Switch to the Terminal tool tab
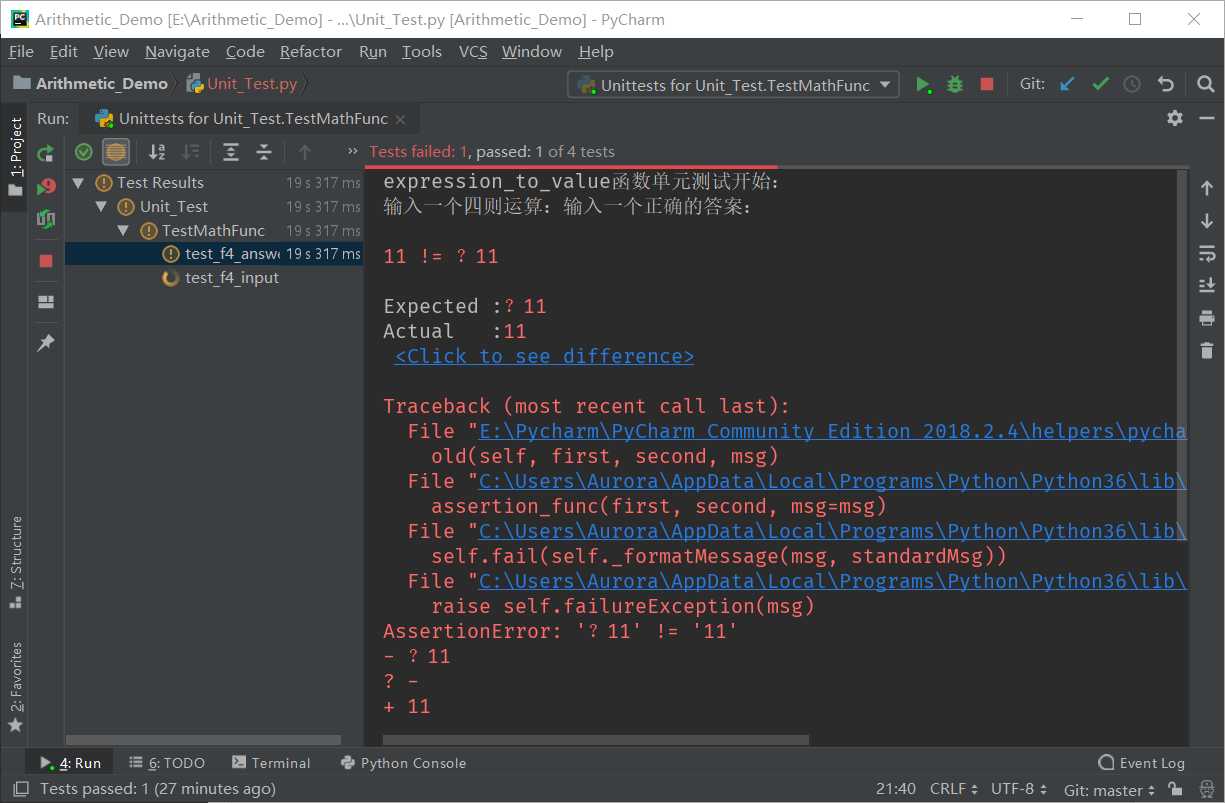This screenshot has height=803, width=1225. (x=271, y=763)
